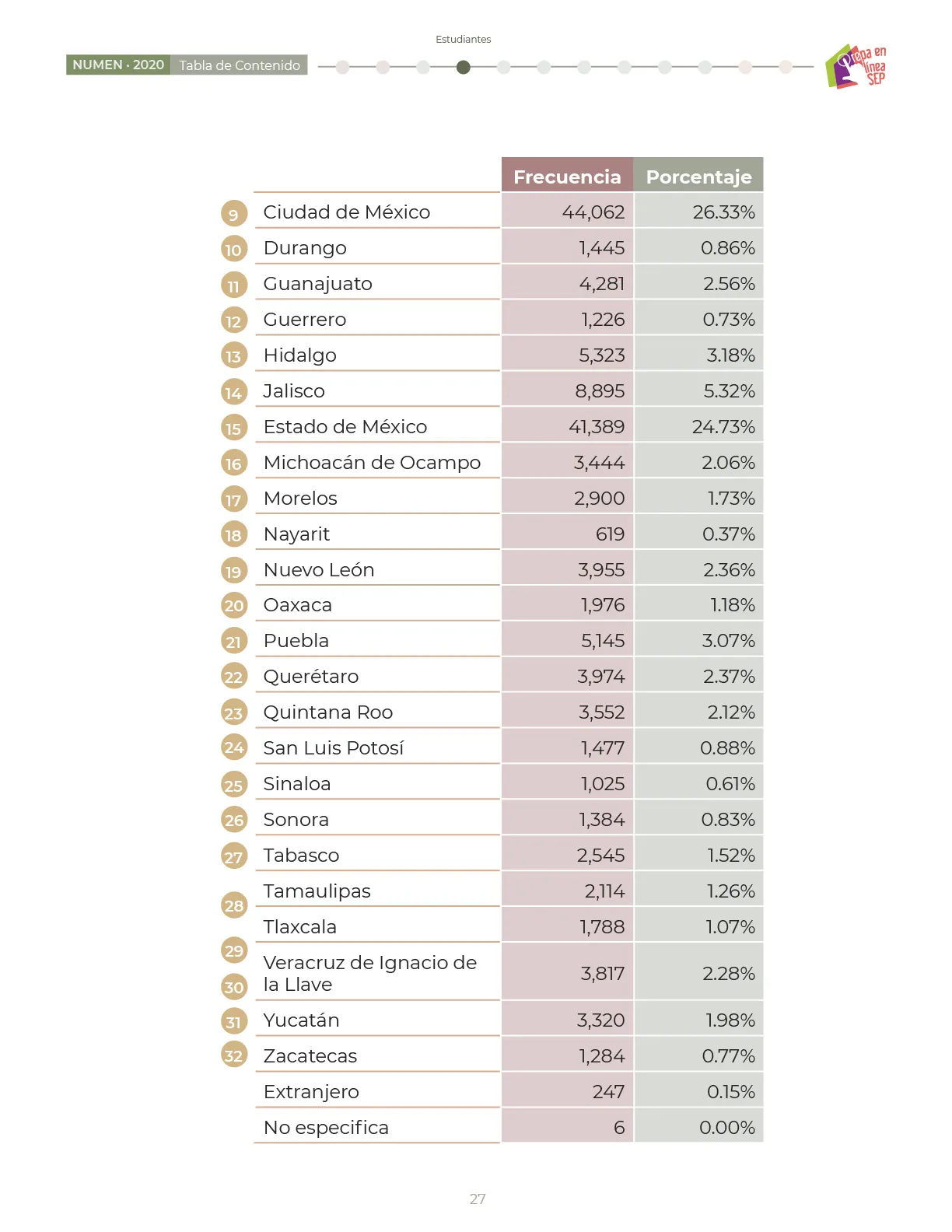Select number badge 28 near Tamaulipas
Viewport: 952px width, 1232px height.
(x=234, y=905)
